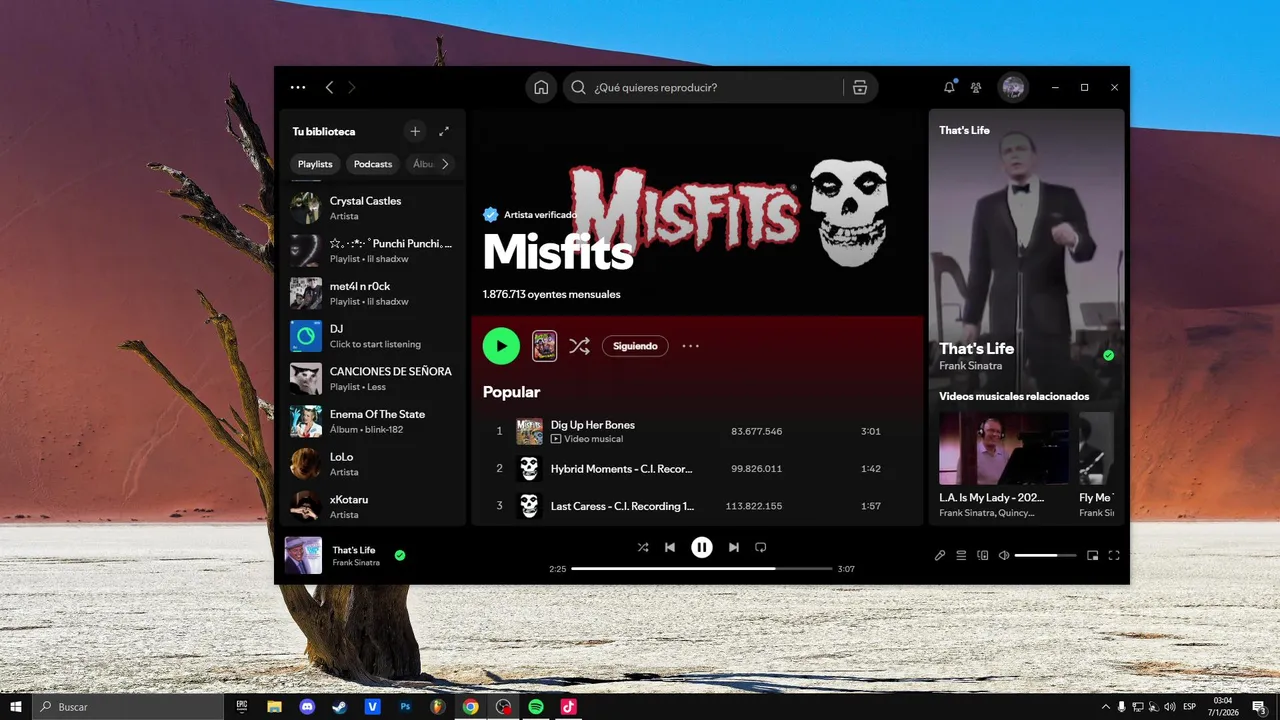Toggle shuffle in the player controls
This screenshot has width=1280, height=720.
click(x=643, y=547)
